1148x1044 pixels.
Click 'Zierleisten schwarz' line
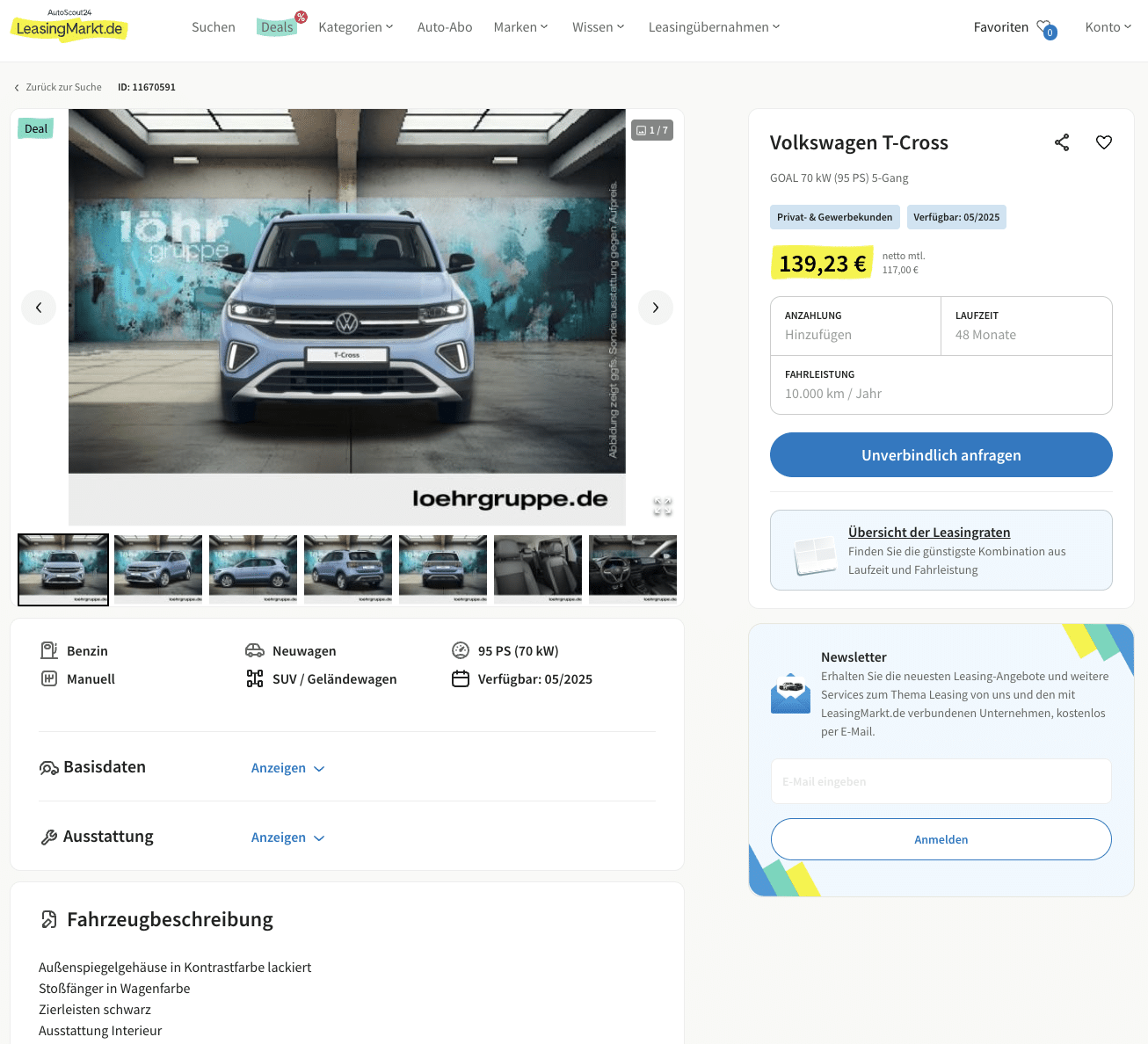click(95, 1010)
